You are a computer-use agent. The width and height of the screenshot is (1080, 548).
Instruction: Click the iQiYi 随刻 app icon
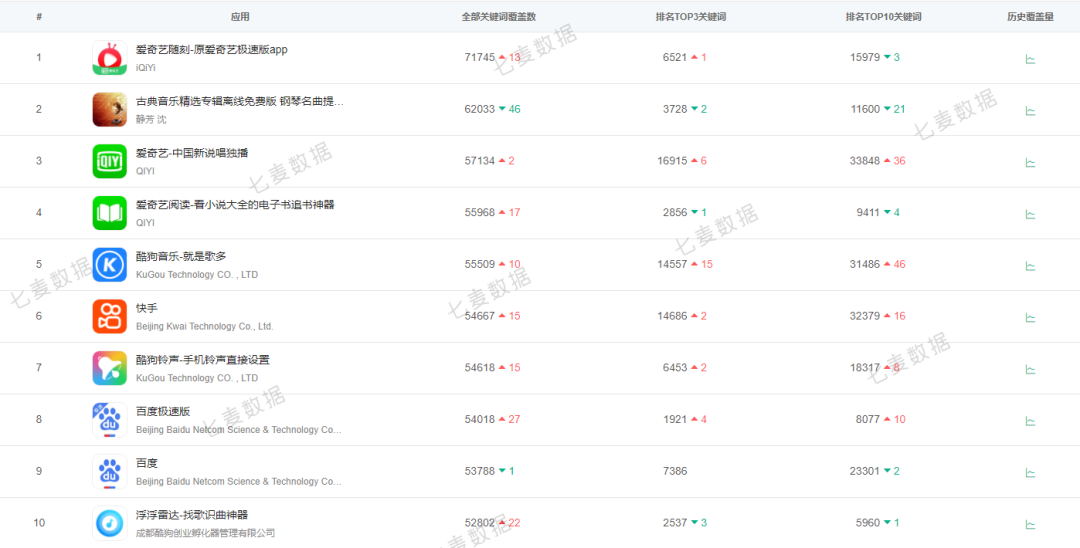click(110, 58)
